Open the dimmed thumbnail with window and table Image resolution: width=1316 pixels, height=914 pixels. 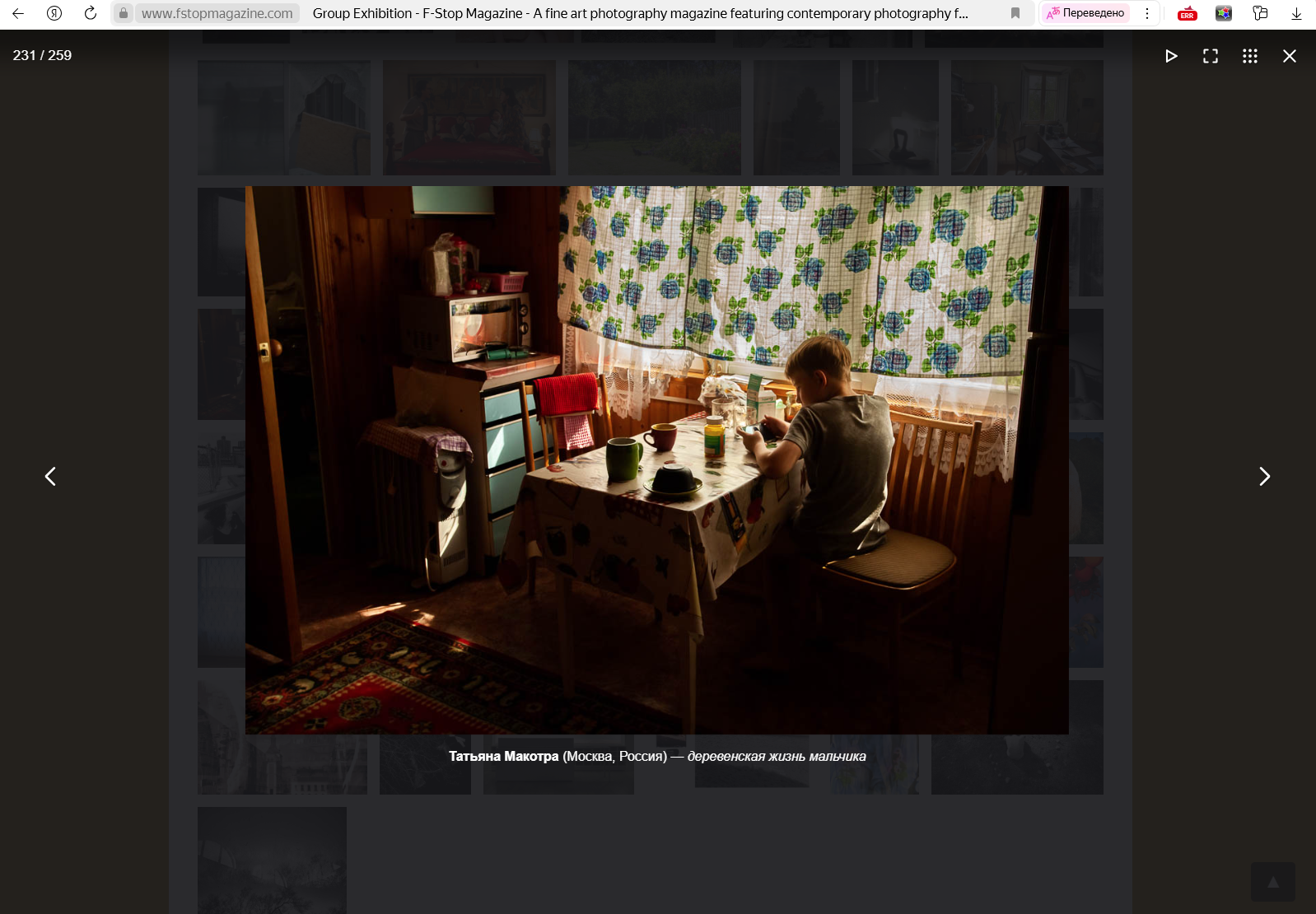click(1027, 118)
